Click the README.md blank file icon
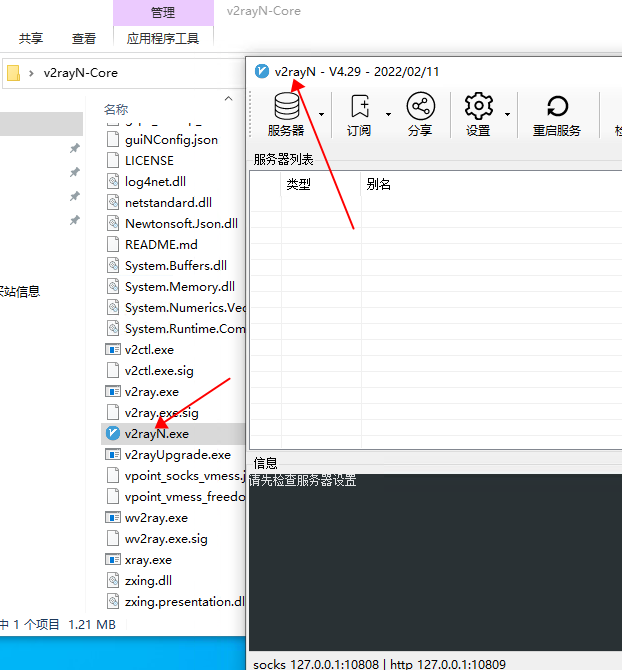This screenshot has width=622, height=670. click(113, 244)
